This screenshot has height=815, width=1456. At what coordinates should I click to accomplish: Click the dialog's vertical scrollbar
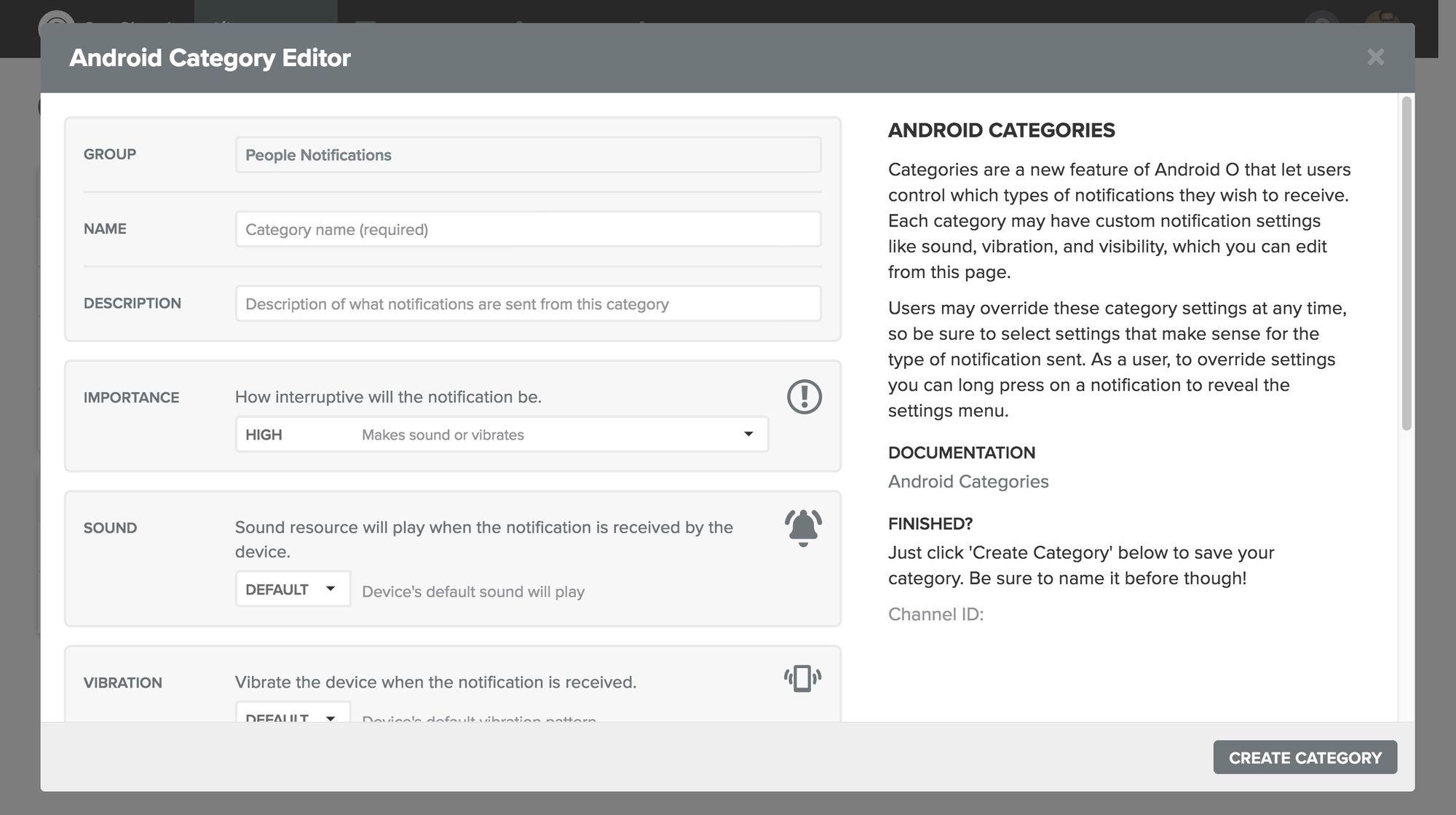tap(1406, 263)
